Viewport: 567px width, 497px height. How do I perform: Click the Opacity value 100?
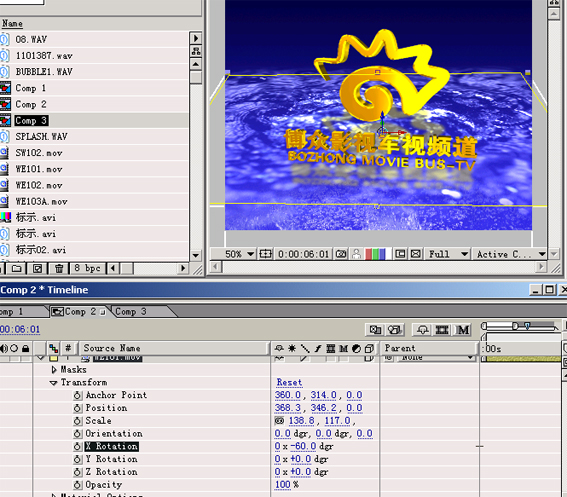click(x=282, y=485)
